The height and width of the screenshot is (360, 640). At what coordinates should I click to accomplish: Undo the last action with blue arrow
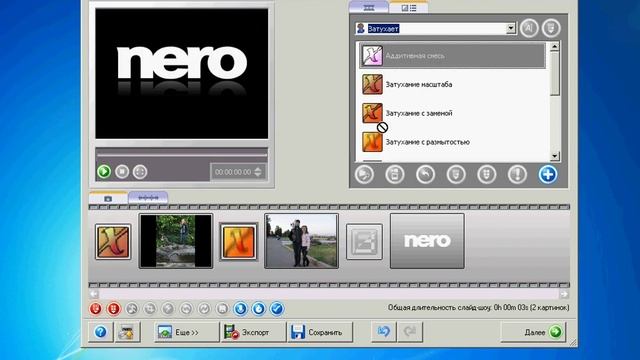[x=383, y=332]
